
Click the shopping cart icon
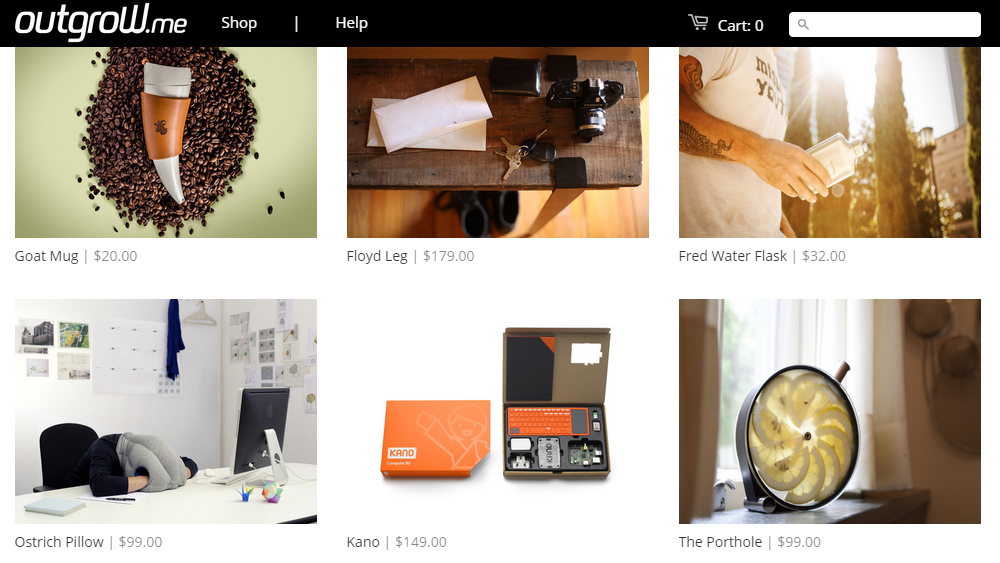(x=698, y=23)
